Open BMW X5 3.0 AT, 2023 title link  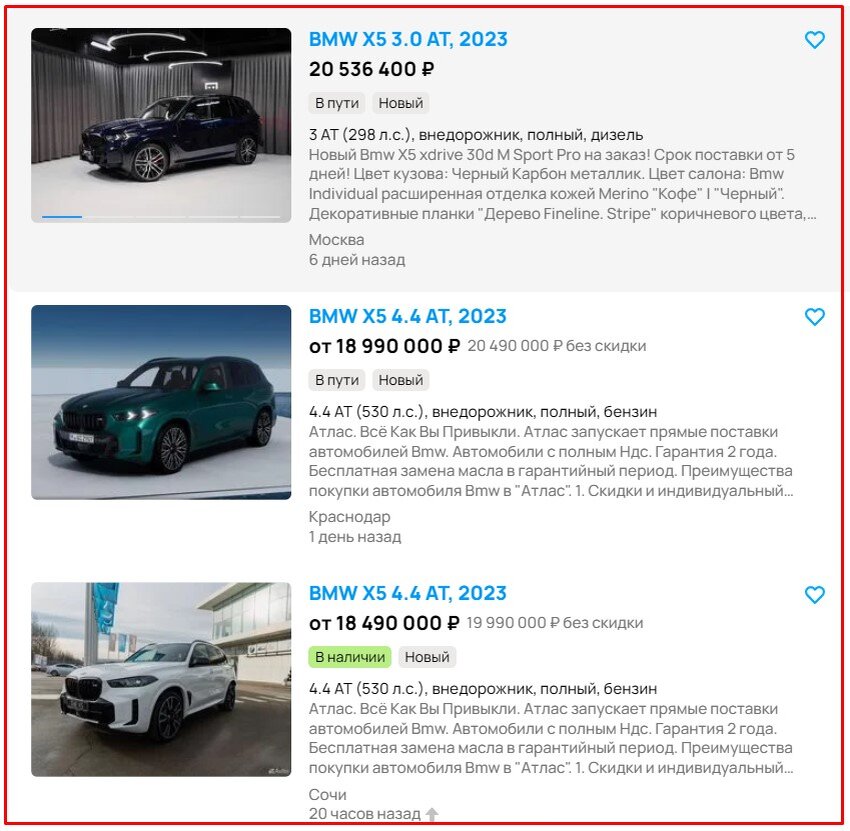click(408, 39)
